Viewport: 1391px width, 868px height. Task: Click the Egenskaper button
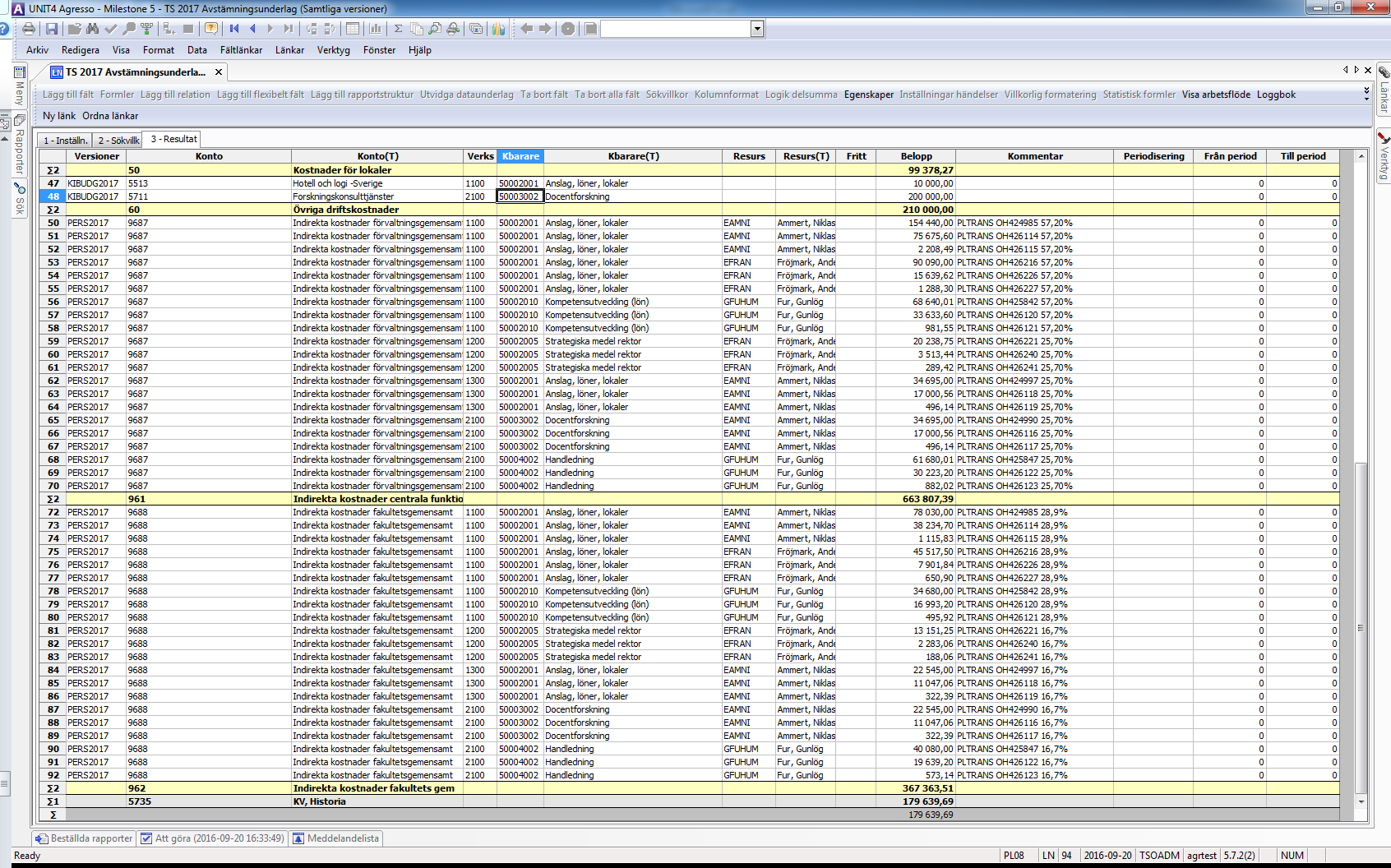point(868,95)
